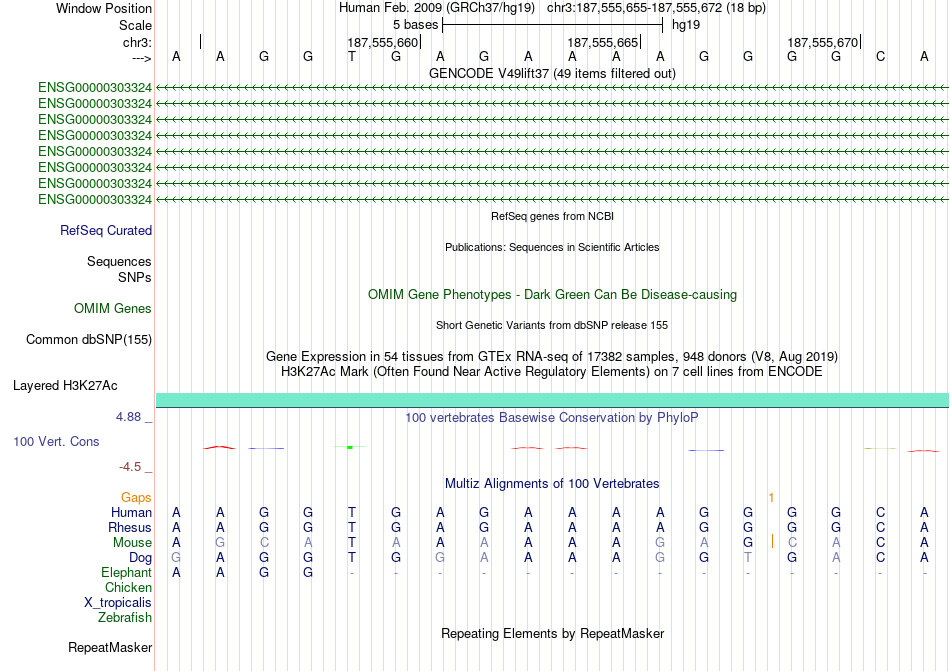
Task: Click the Human Feb. 2009 (GRCh37/hg19) title
Action: 437,8
